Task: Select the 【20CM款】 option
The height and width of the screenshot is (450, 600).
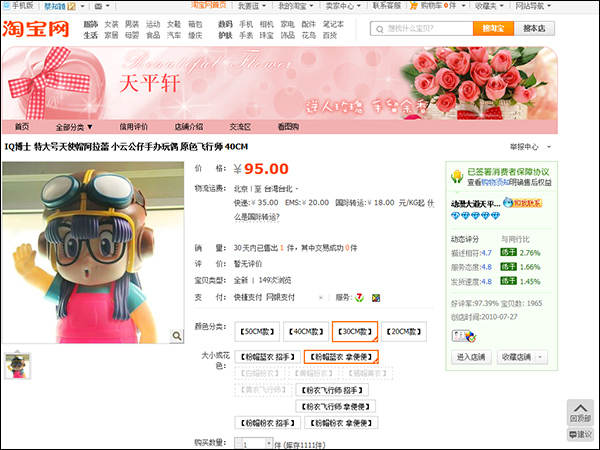Action: click(404, 331)
